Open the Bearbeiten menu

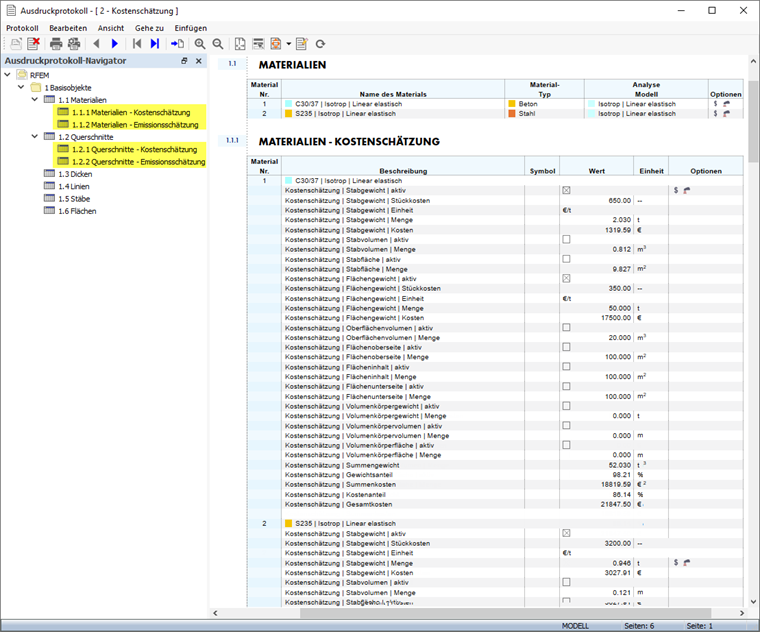68,28
